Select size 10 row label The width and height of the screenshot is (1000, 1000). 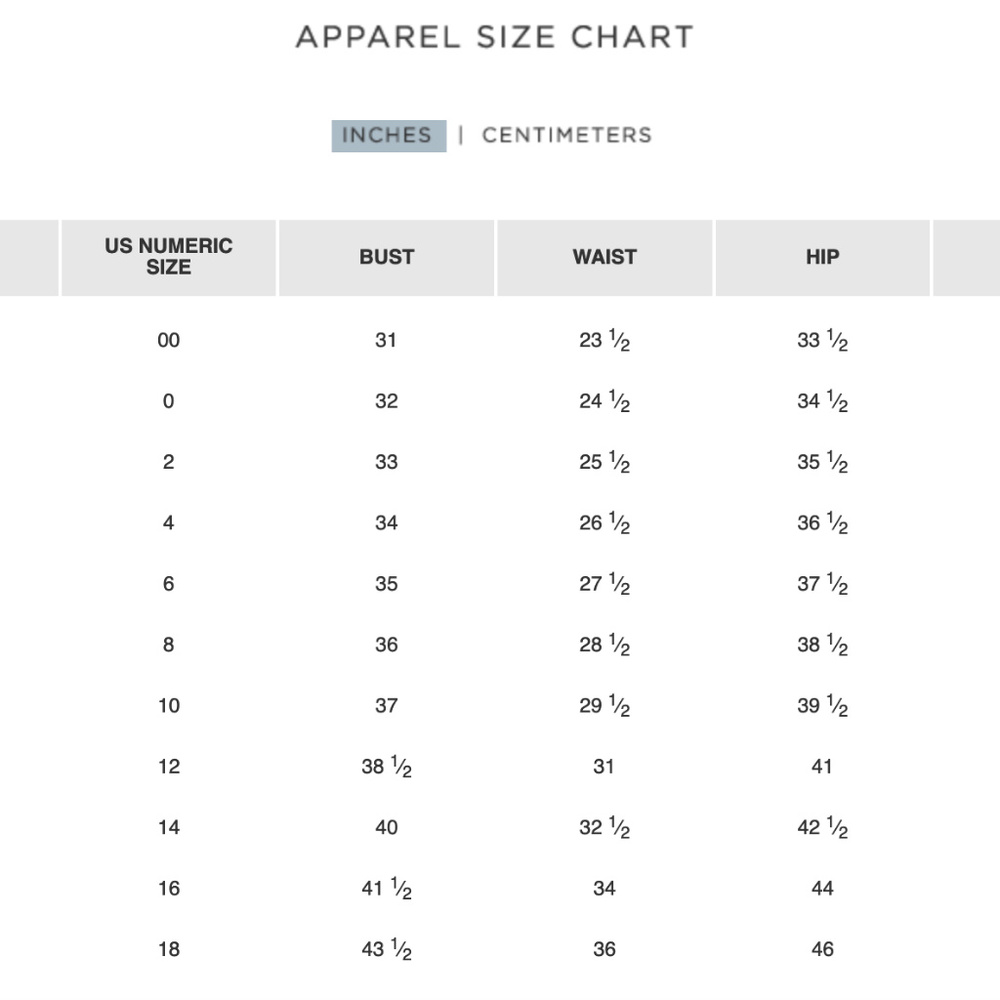[x=169, y=705]
